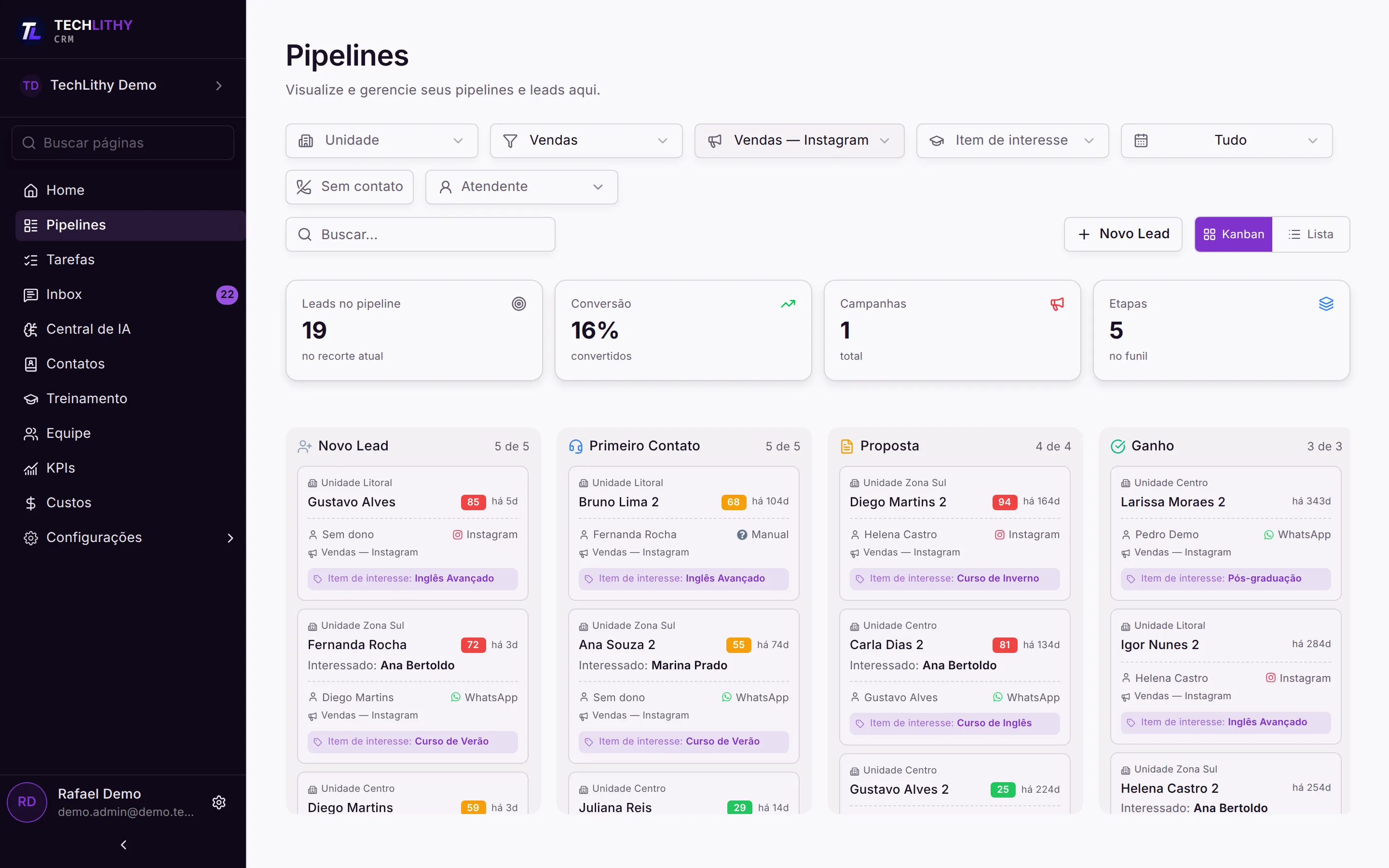
Task: Switch to Lista view
Action: tap(1311, 234)
